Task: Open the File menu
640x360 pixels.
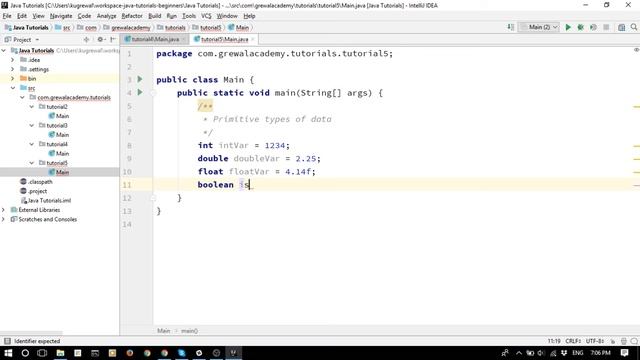Action: 7,16
